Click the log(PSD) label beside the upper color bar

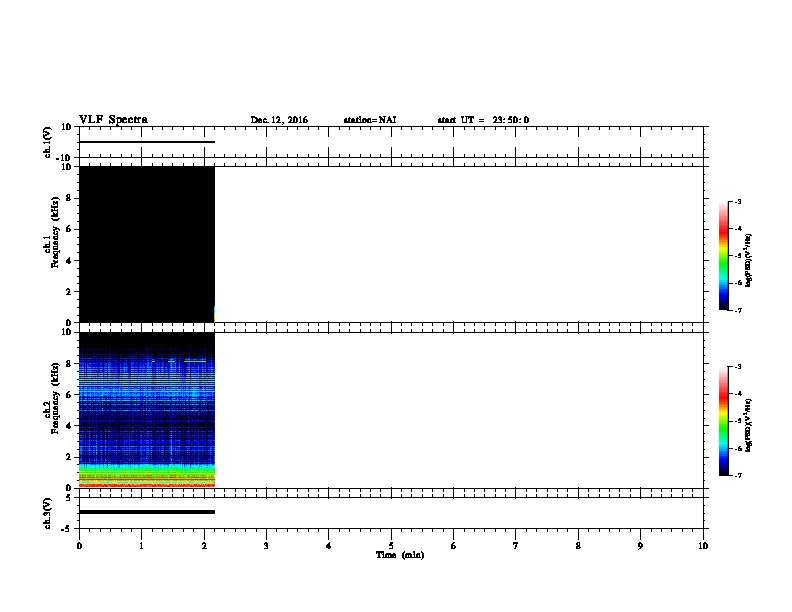pos(749,260)
